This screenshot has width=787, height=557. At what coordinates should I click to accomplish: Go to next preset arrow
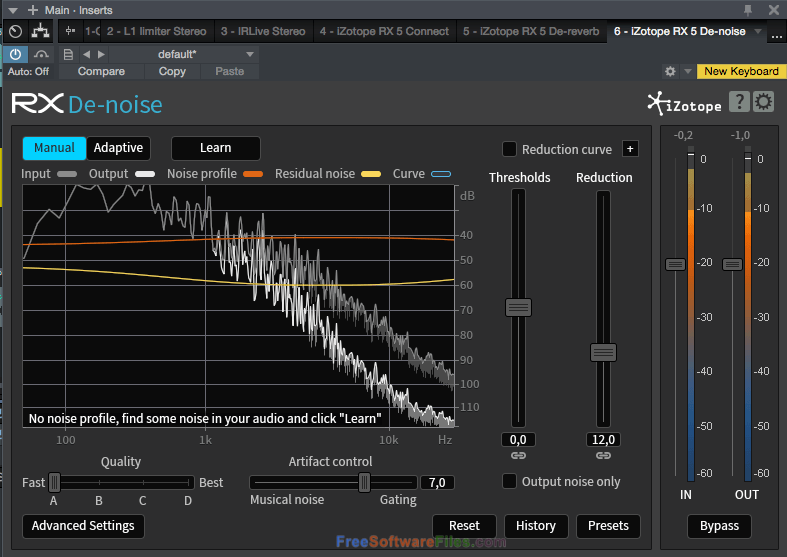[101, 54]
